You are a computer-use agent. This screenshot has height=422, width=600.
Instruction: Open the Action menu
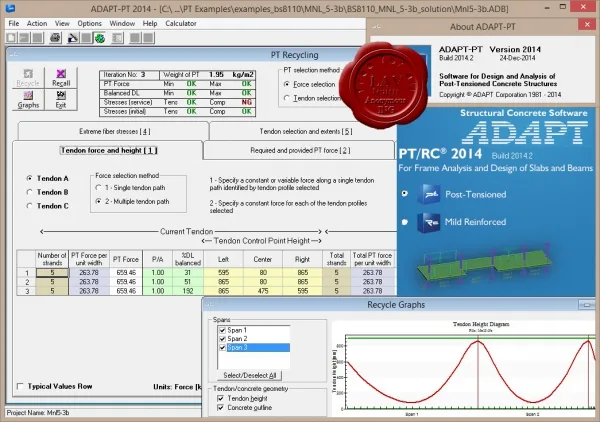tap(37, 23)
